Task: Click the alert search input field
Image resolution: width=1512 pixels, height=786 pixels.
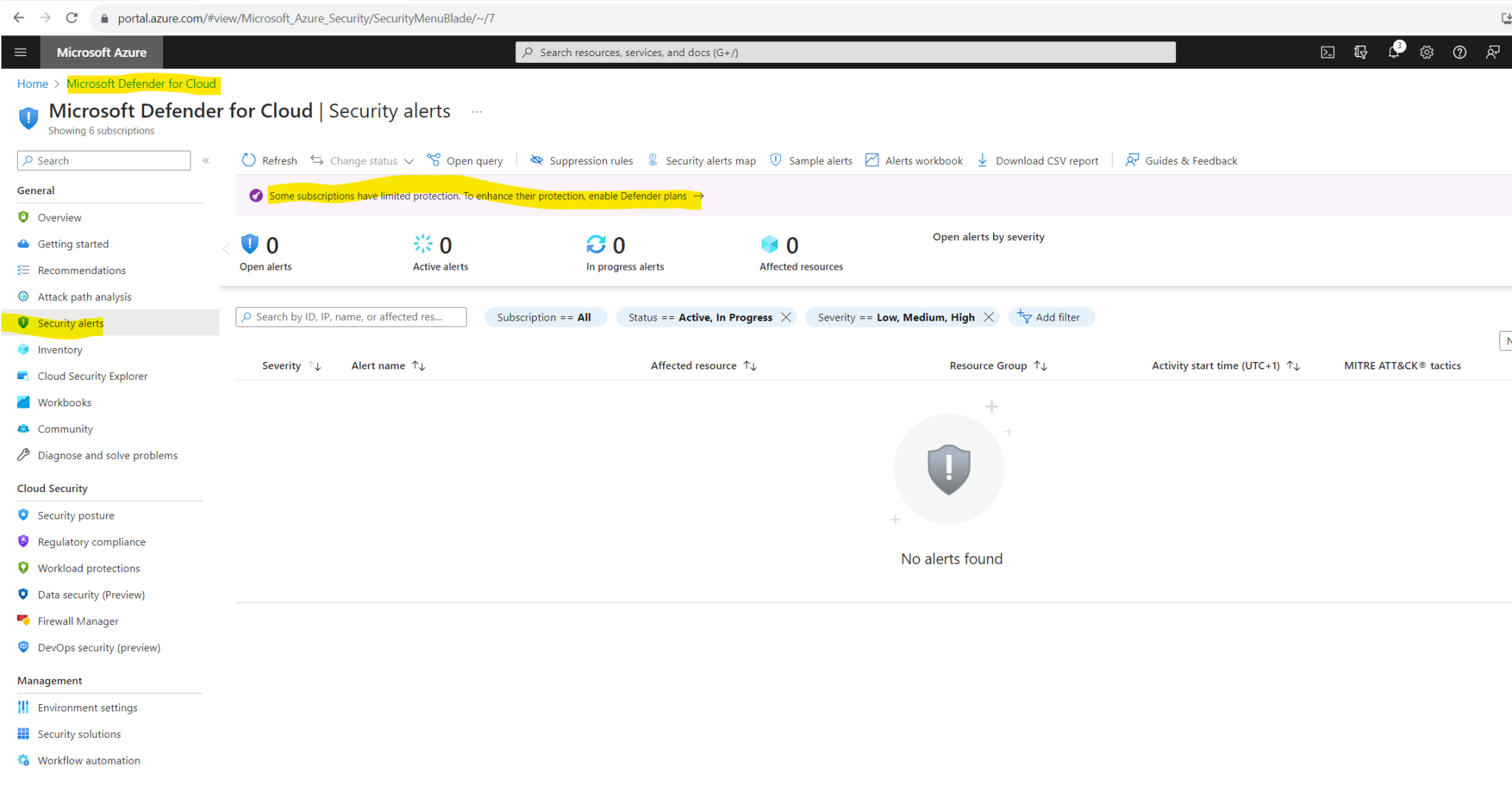Action: click(351, 317)
